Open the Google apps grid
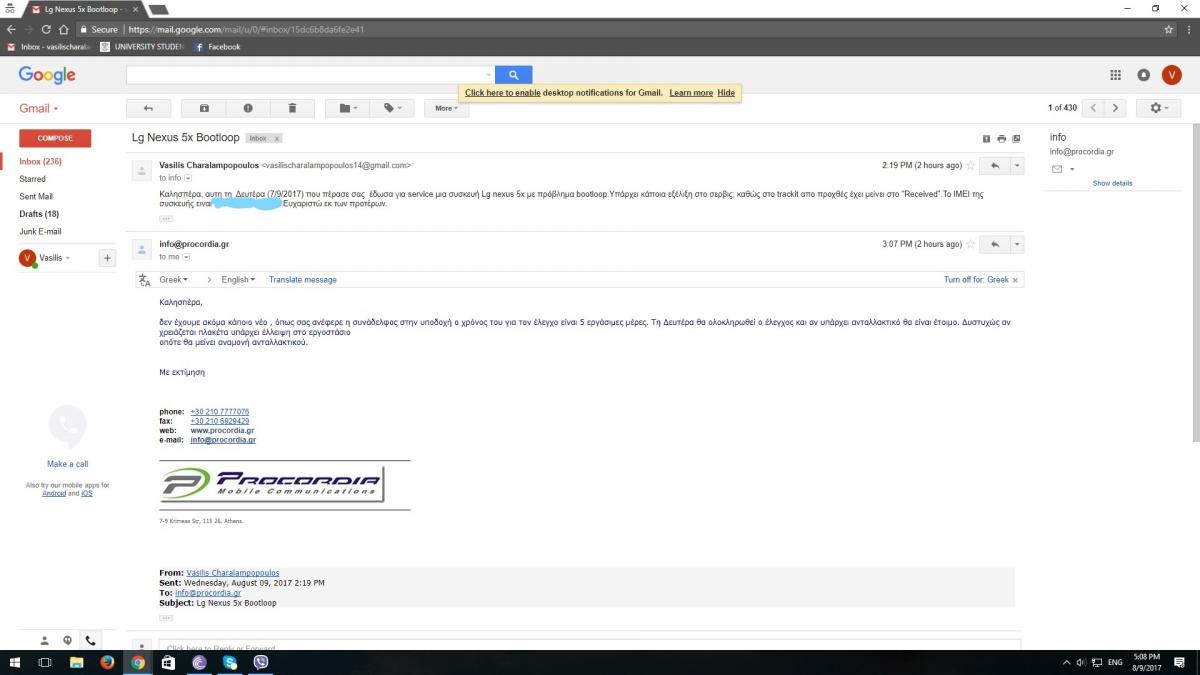This screenshot has width=1200, height=675. point(1115,75)
